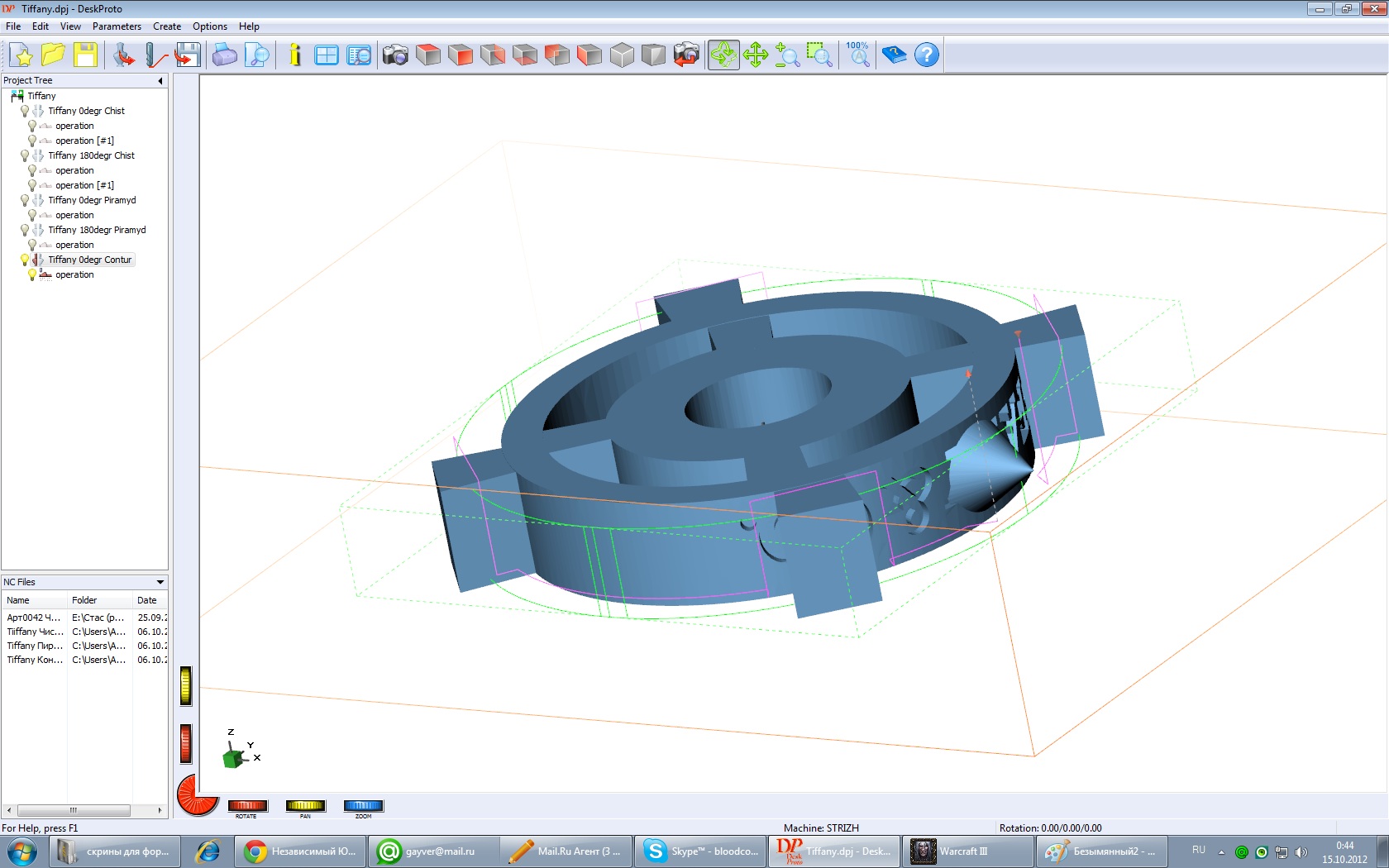
Task: Collapse the Project Tree panel arrow
Action: click(x=160, y=81)
